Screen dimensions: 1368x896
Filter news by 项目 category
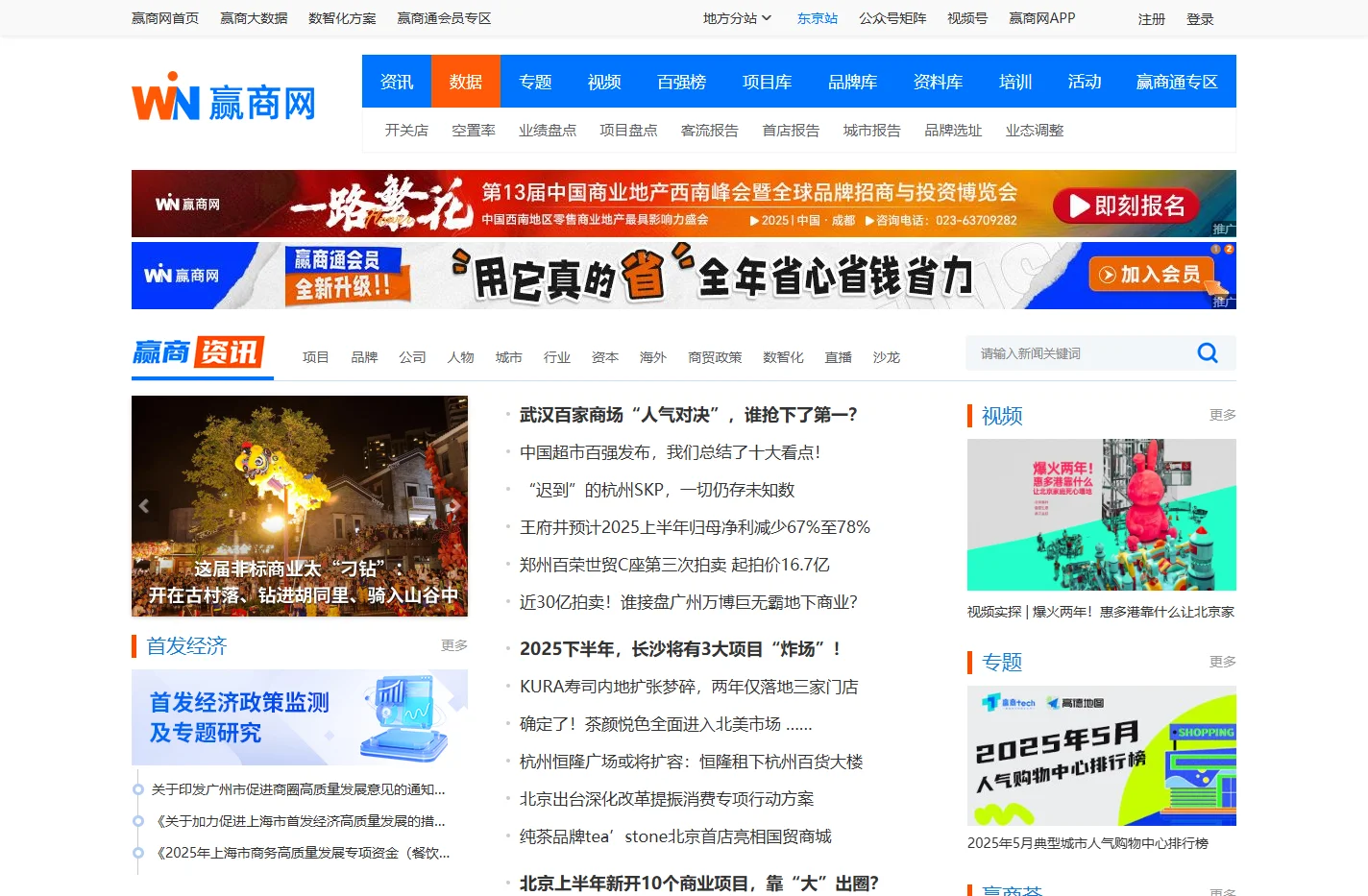click(316, 357)
